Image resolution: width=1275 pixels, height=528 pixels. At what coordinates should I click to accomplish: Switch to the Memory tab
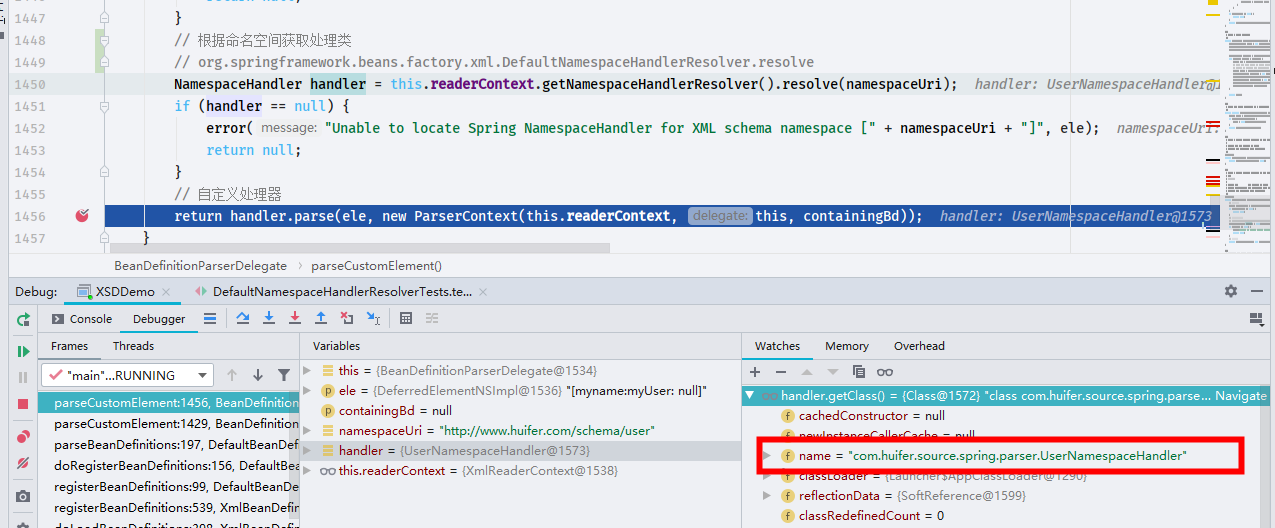click(x=847, y=346)
